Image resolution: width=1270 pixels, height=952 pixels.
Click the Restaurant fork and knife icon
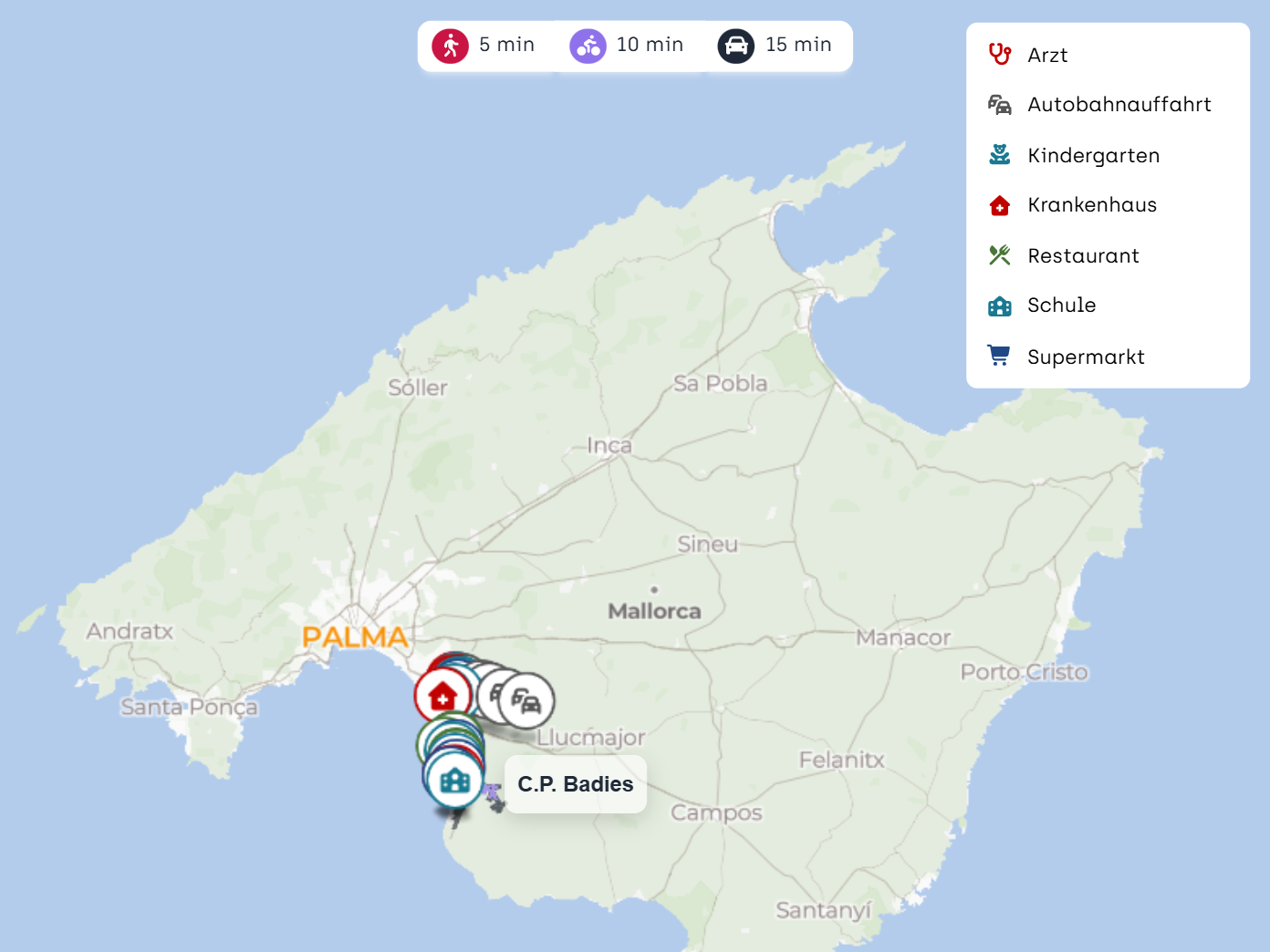click(x=1000, y=255)
